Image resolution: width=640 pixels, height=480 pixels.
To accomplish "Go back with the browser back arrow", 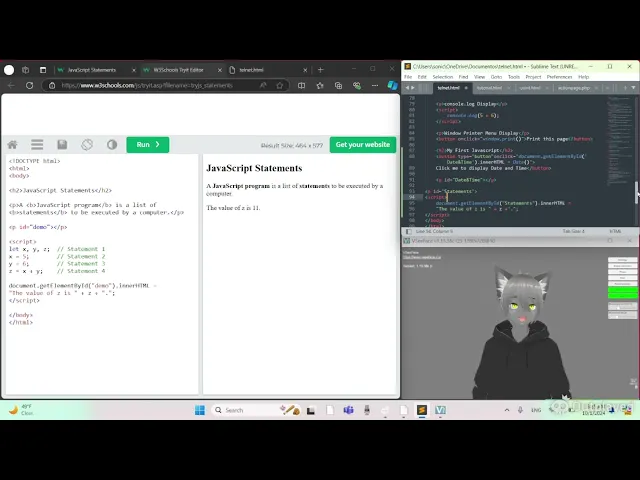I will 11,85.
